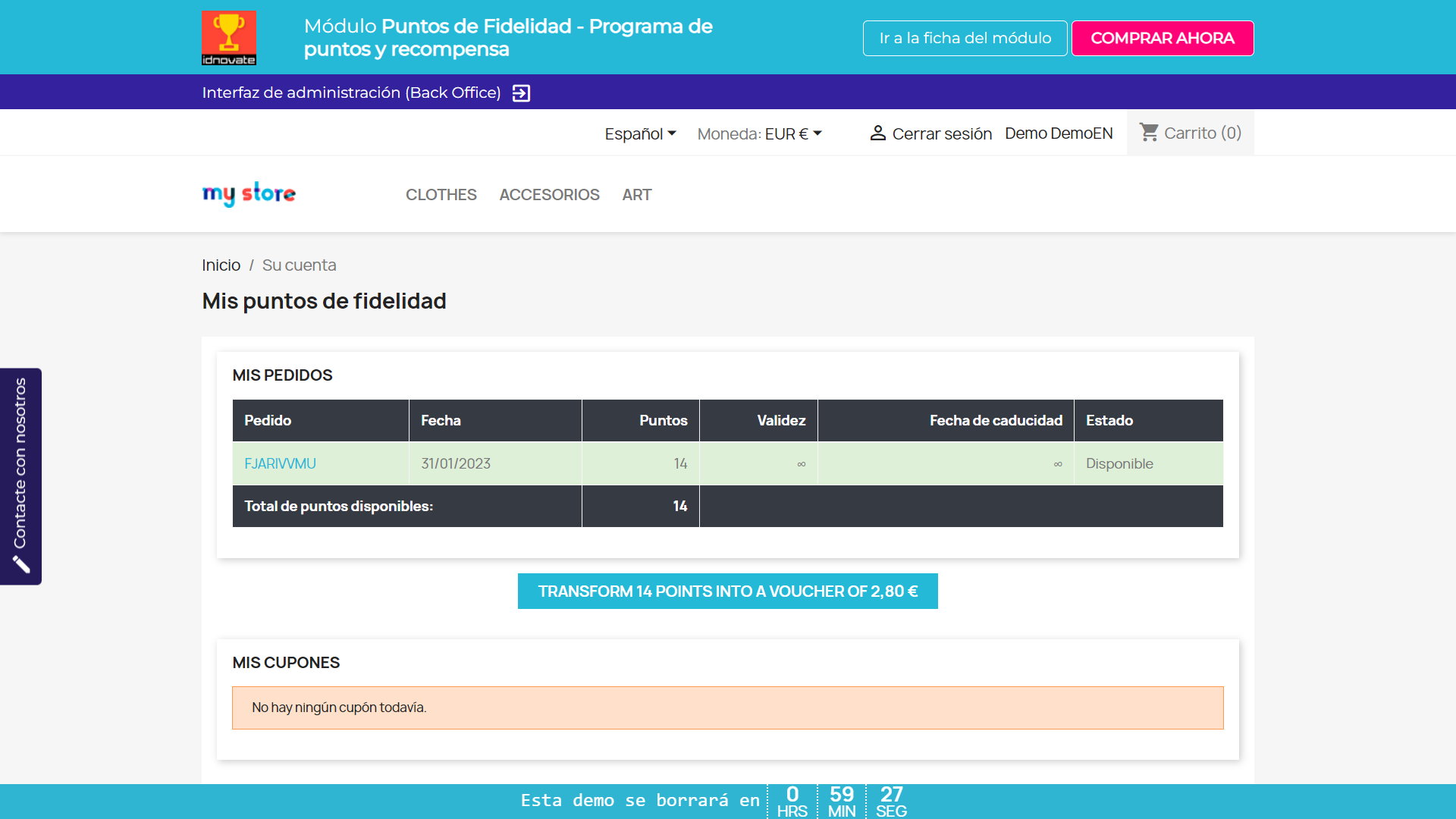Click the pencil icon on contact tab
Viewport: 1456px width, 819px height.
21,565
